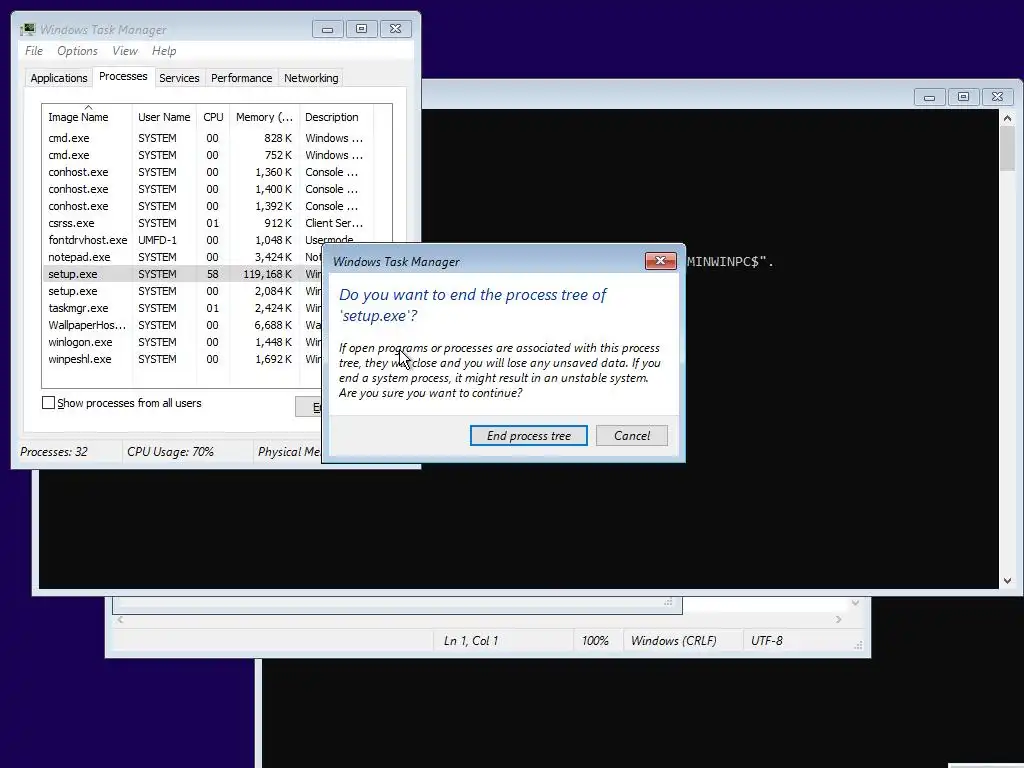Switch to the Services tab

tap(179, 78)
